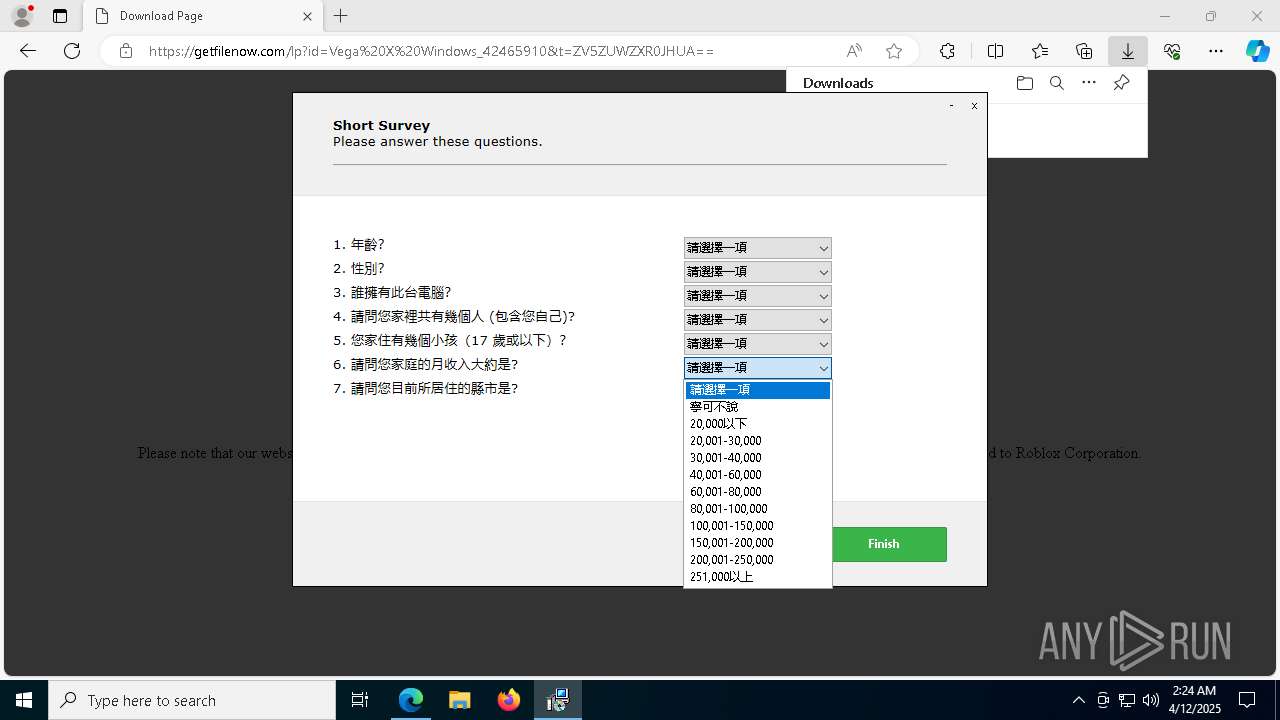Select 200,001-250,000 income option
This screenshot has height=720, width=1280.
[x=758, y=560]
